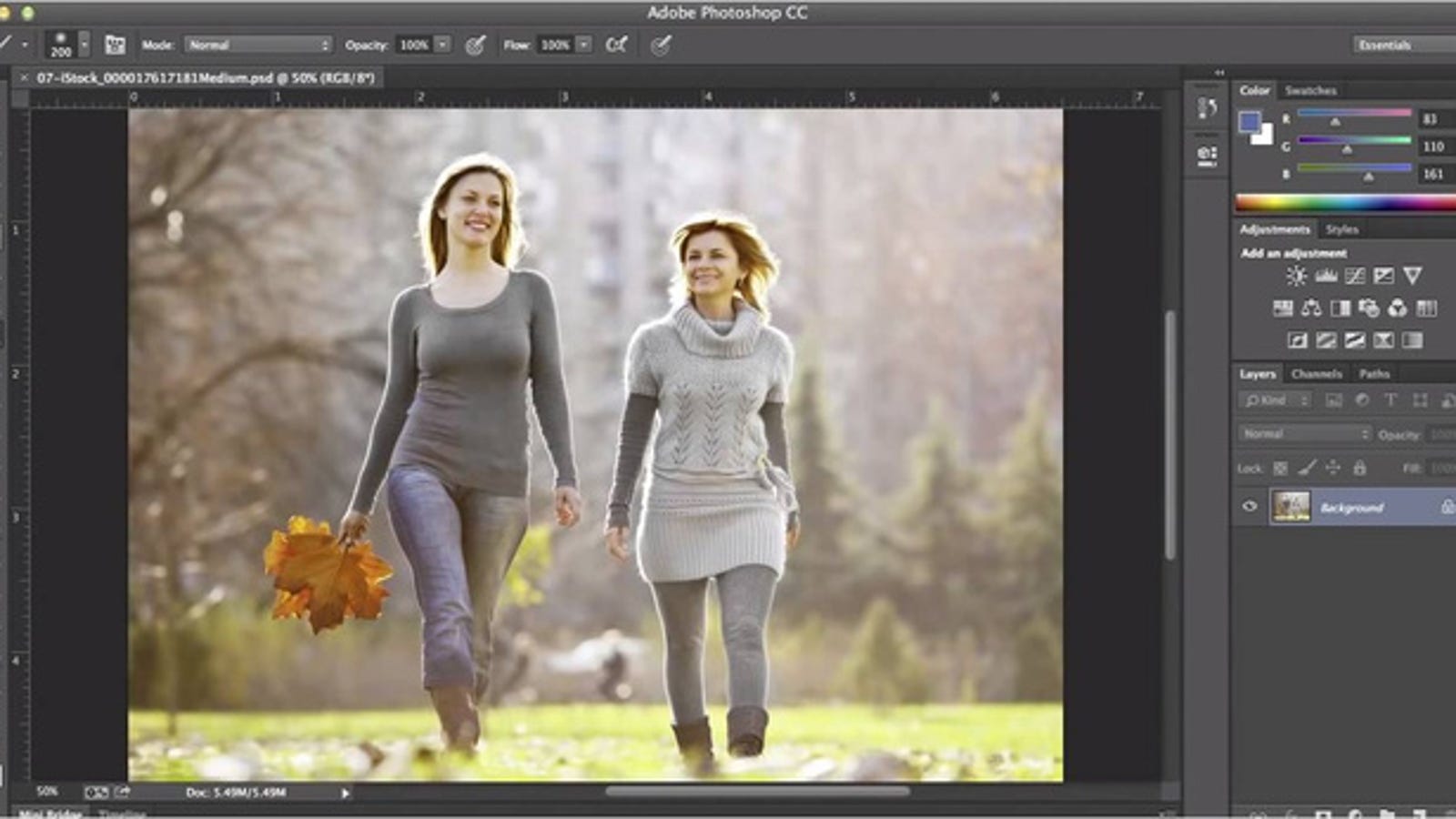Image resolution: width=1456 pixels, height=819 pixels.
Task: Click the B color slider
Action: pyautogui.click(x=1354, y=170)
